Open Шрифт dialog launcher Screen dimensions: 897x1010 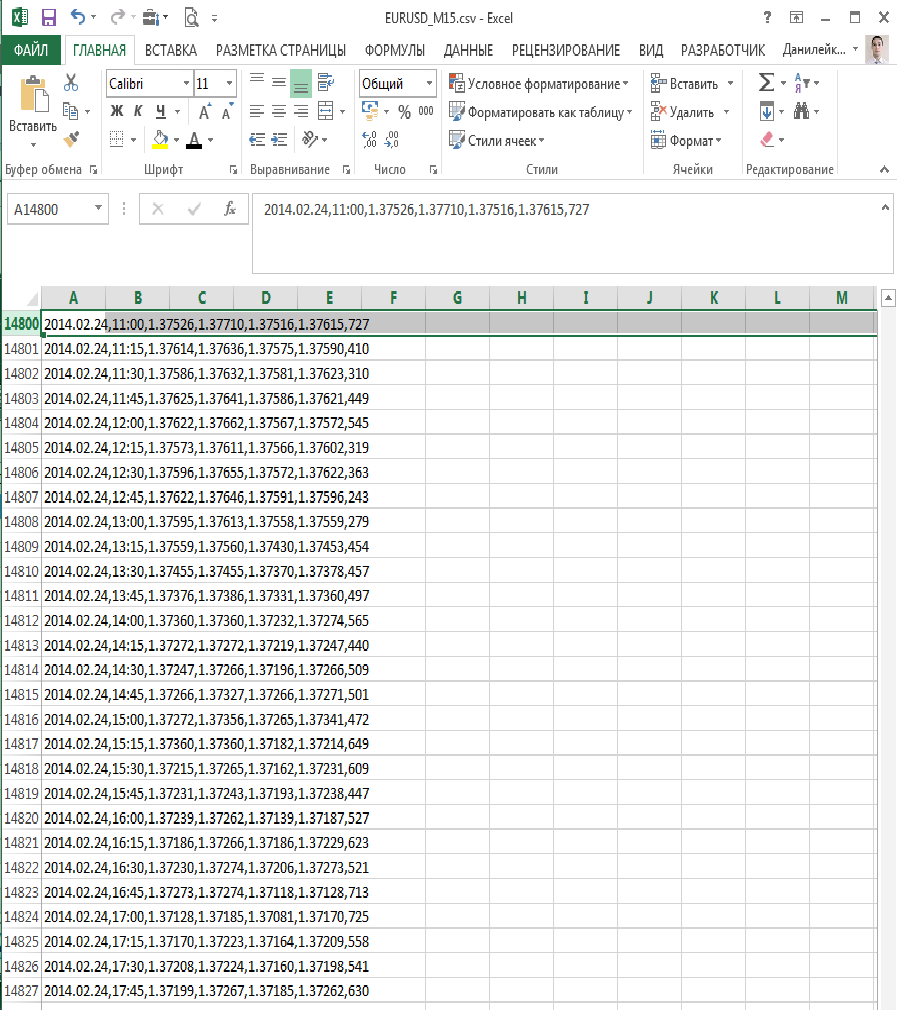(x=233, y=169)
